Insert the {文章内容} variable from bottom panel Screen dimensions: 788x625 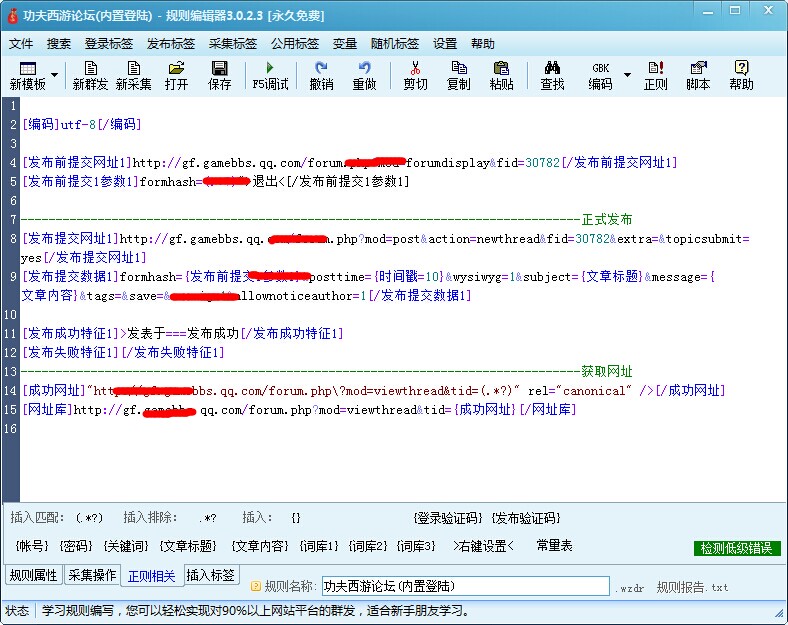tap(260, 546)
